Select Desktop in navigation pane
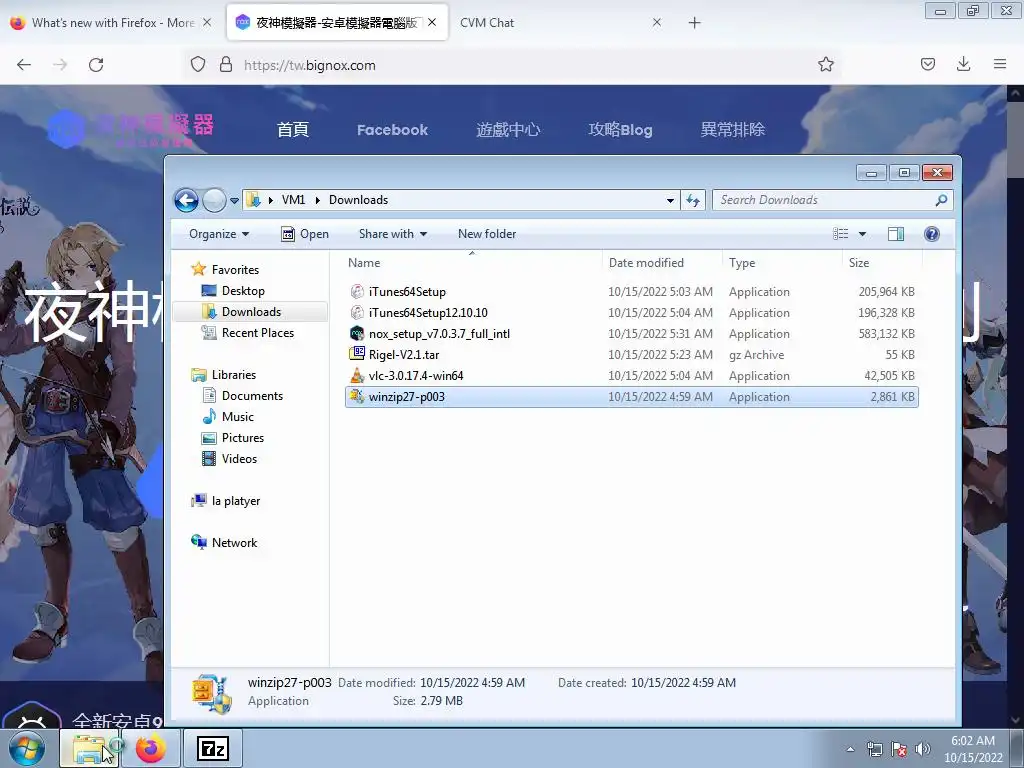Screen dimensions: 1024x768 [x=243, y=291]
